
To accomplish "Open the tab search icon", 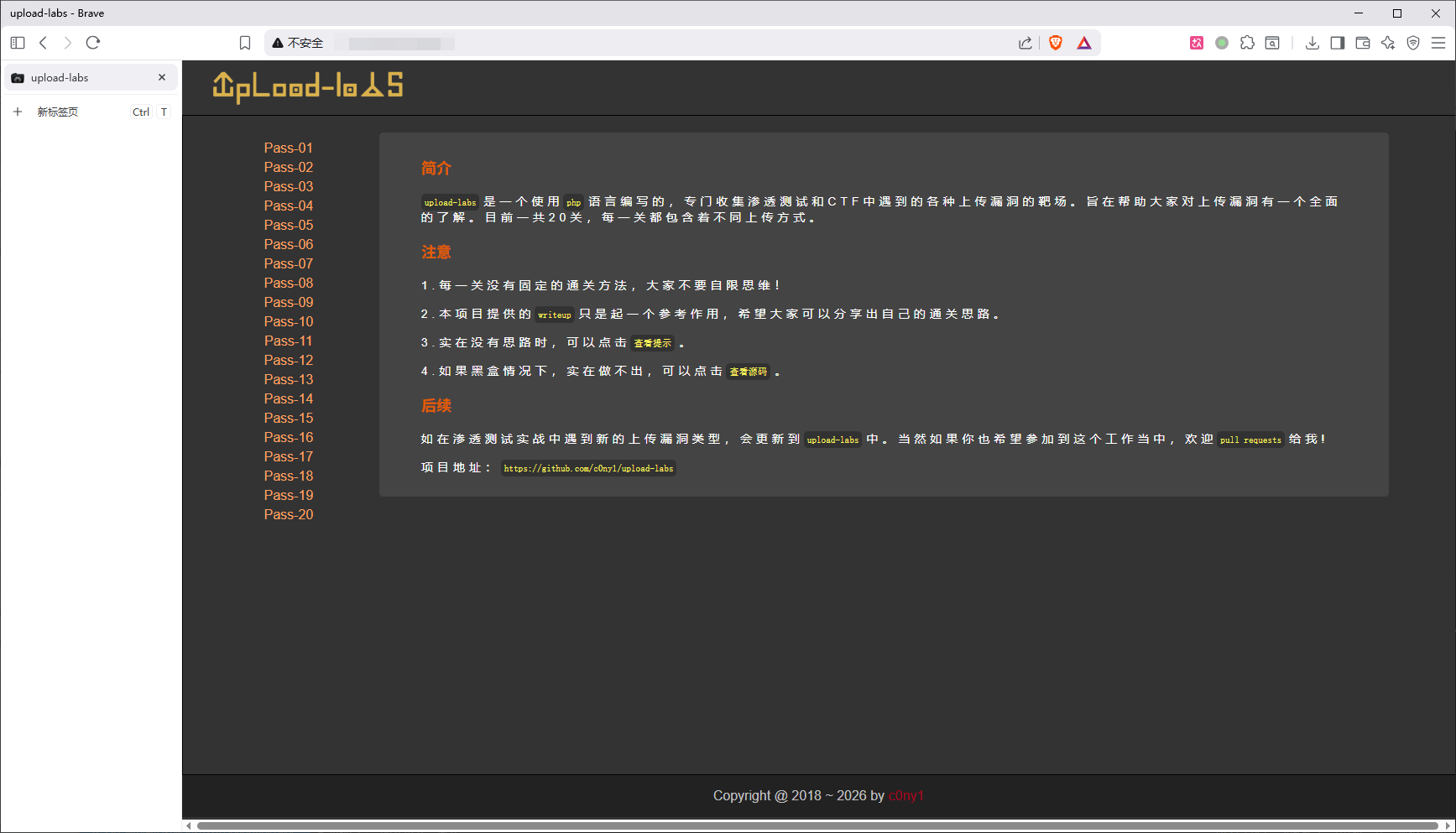I will pyautogui.click(x=1272, y=43).
